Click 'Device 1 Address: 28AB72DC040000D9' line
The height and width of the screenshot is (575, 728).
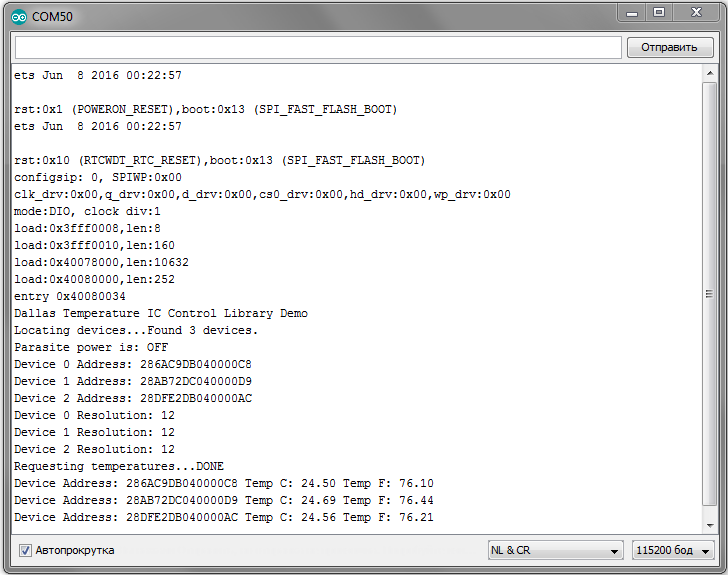pos(133,381)
